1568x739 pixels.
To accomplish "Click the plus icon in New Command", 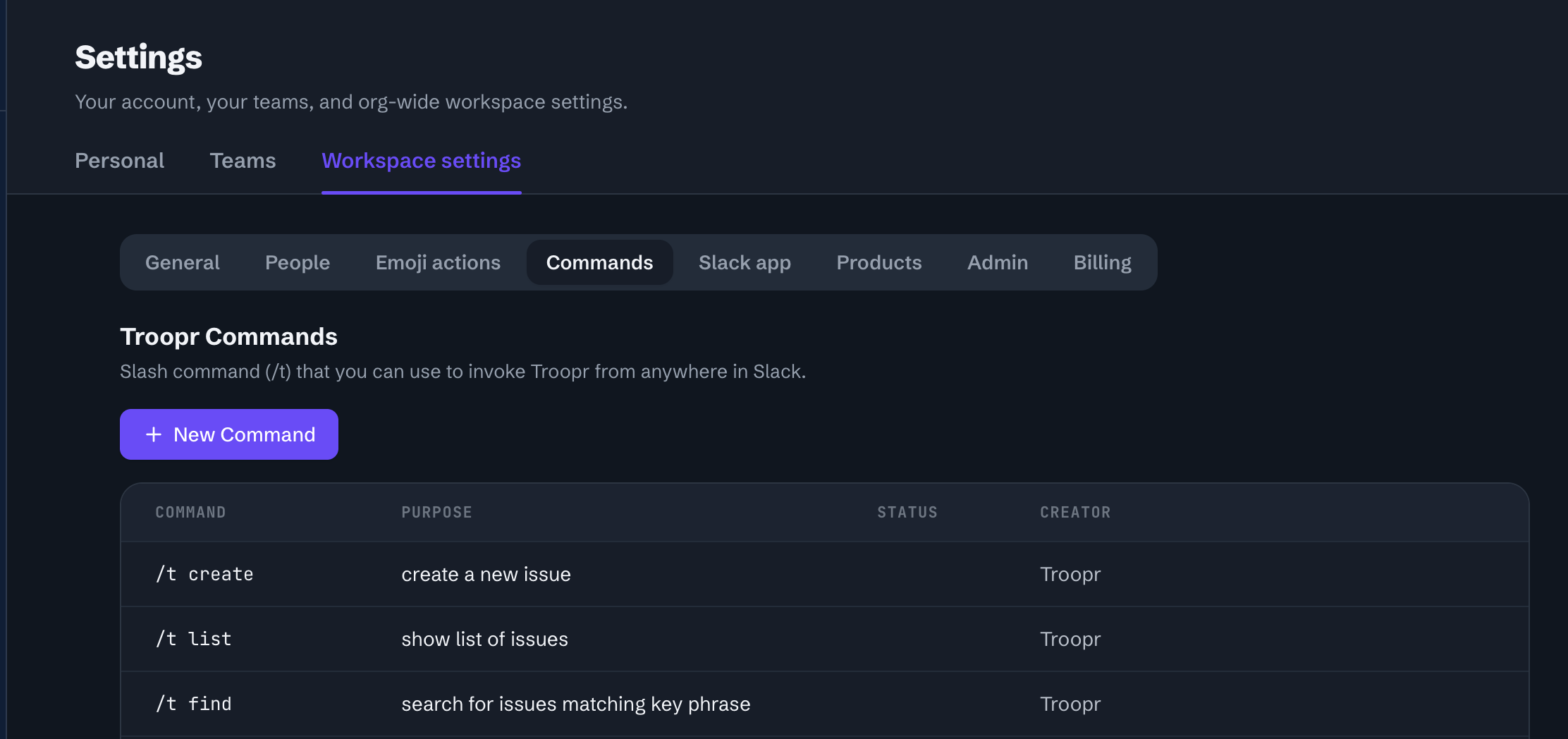I will pos(154,434).
